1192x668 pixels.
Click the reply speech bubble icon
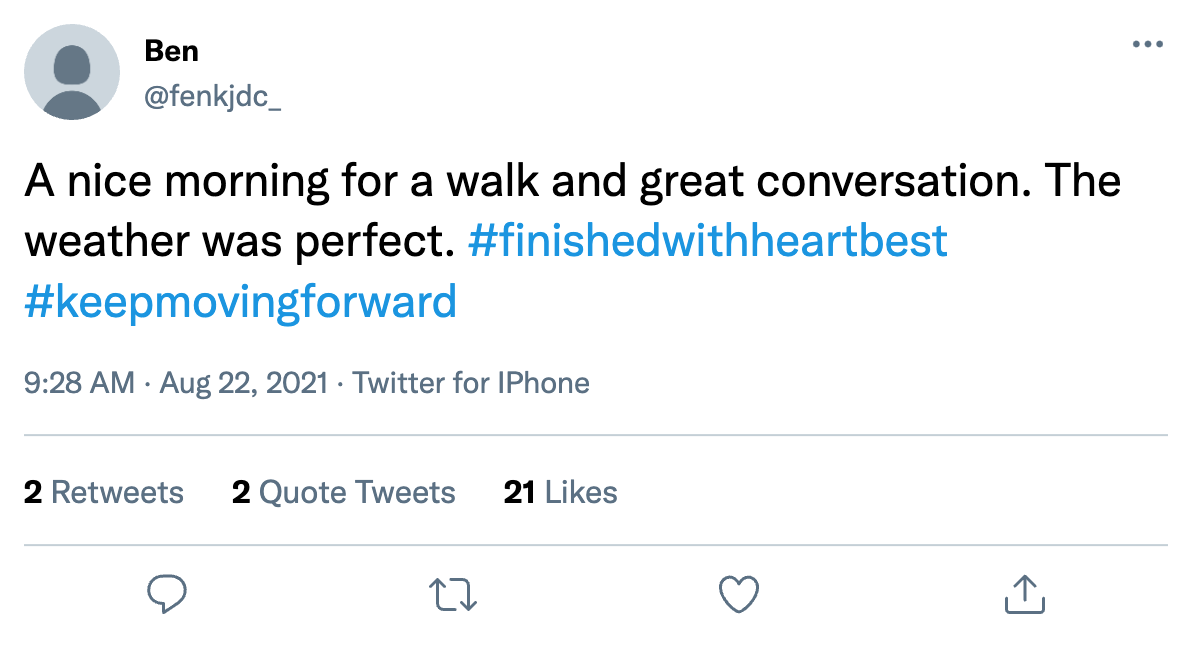tap(167, 594)
